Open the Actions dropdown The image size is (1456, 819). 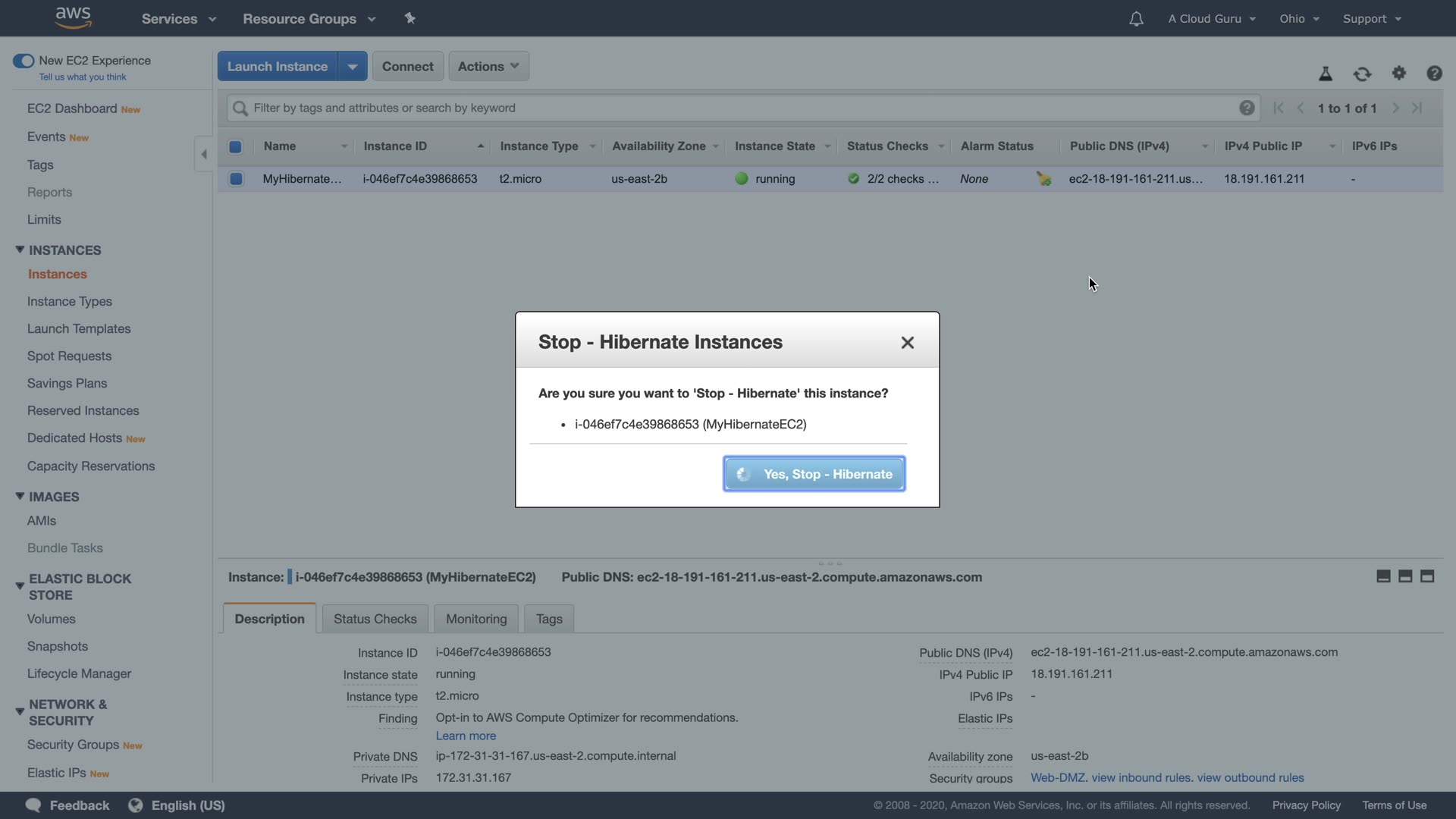(488, 66)
